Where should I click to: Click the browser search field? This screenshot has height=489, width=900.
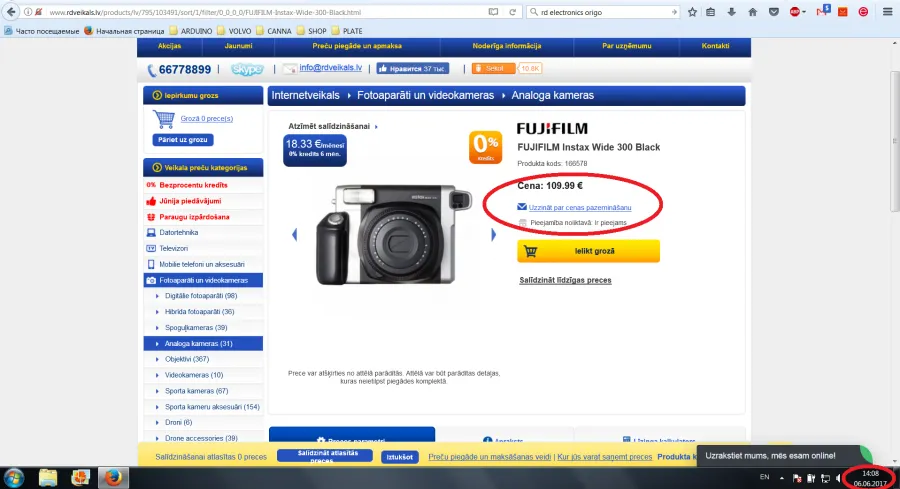coord(603,12)
